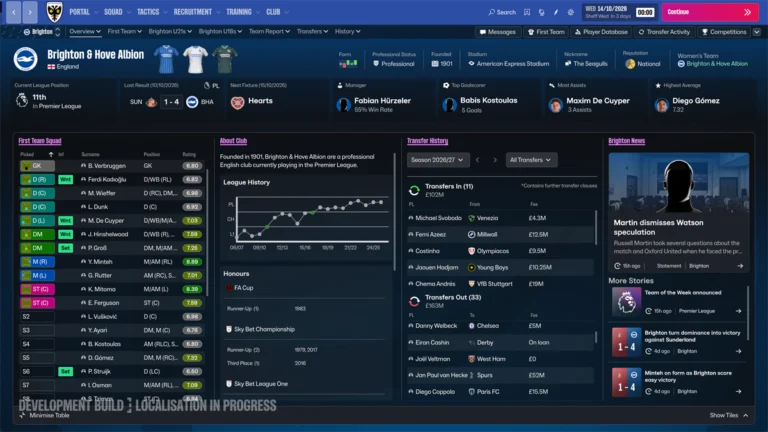
Task: Open the Brighton News heading link
Action: 626,141
